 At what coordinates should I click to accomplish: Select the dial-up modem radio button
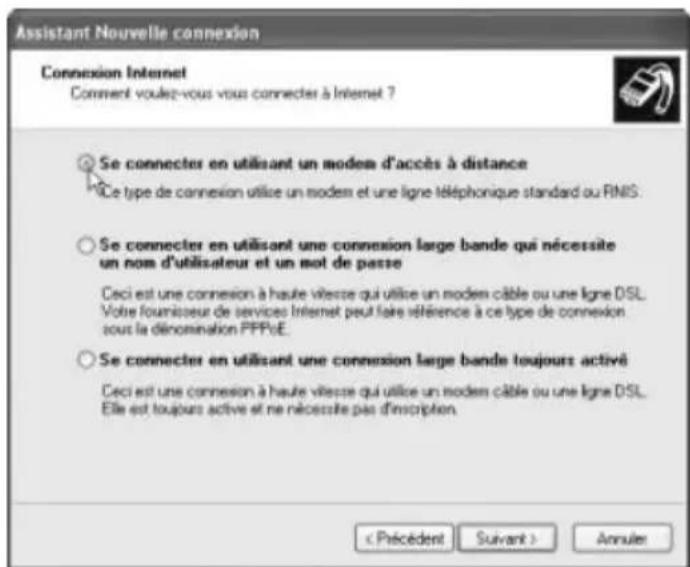tap(86, 164)
